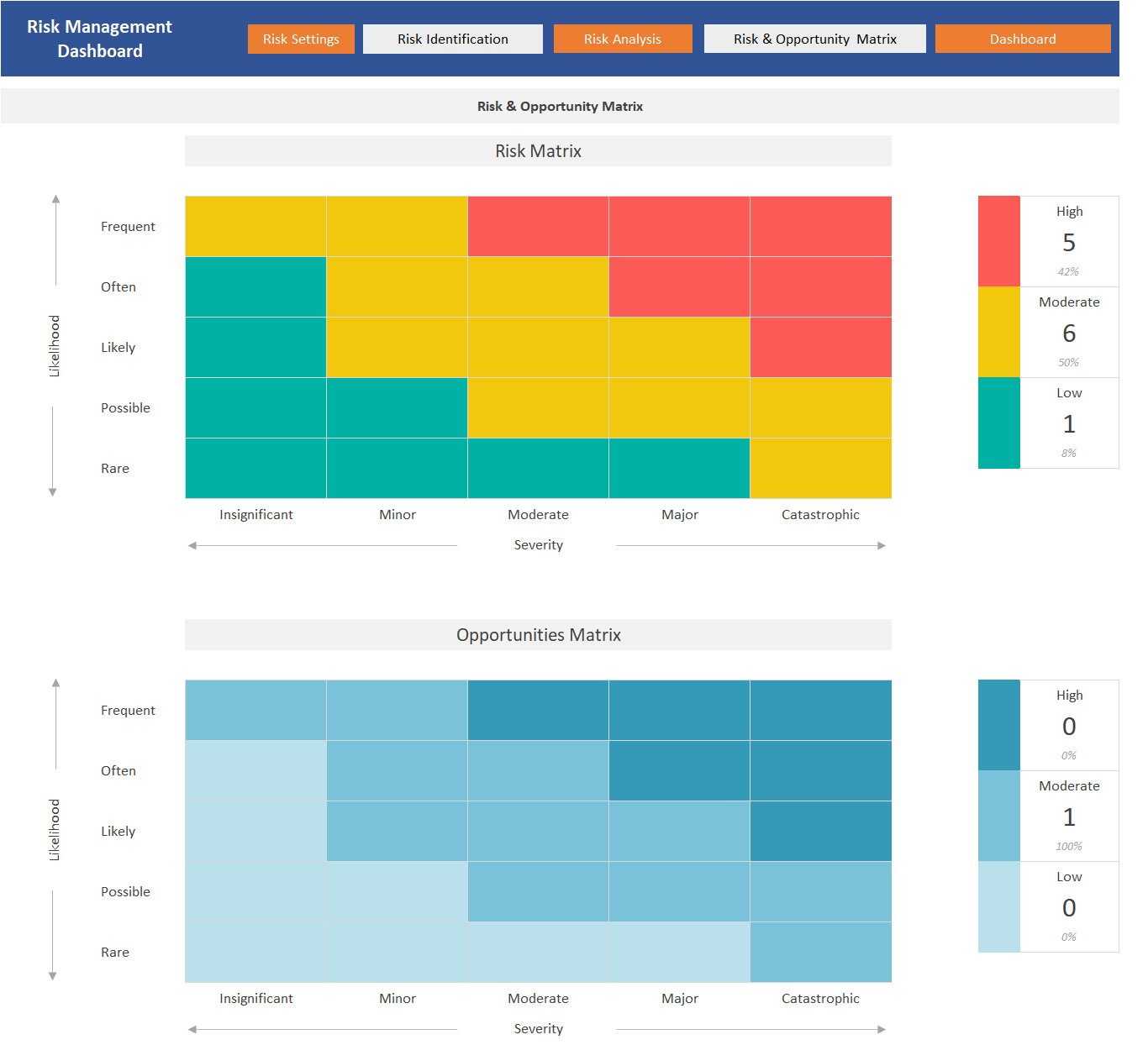Screen dimensions: 1148x1045
Task: Click the Risk Management Dashboard title
Action: (99, 39)
